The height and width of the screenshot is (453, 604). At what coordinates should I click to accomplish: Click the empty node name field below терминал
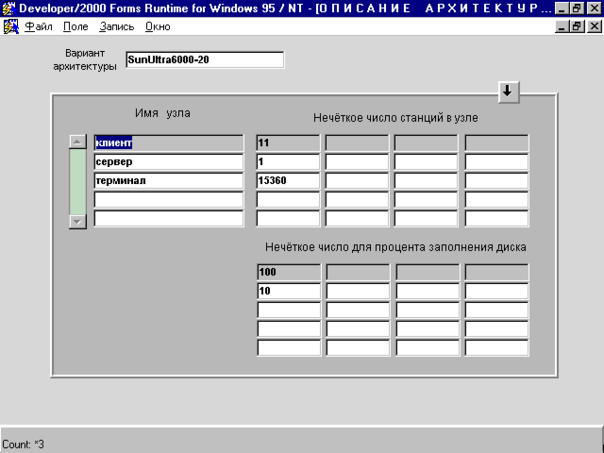click(x=169, y=200)
